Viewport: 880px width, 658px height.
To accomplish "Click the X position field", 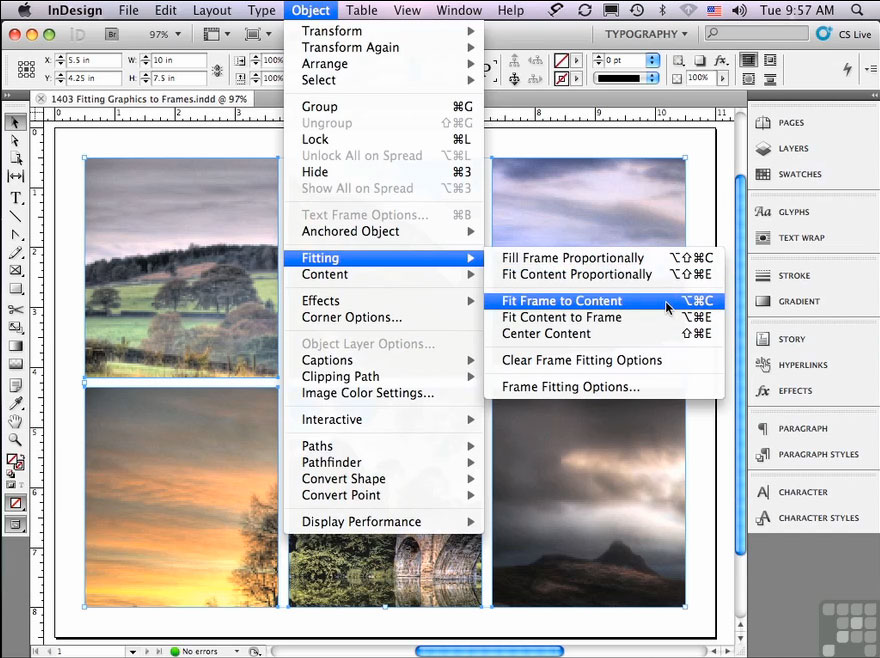I will pyautogui.click(x=93, y=60).
